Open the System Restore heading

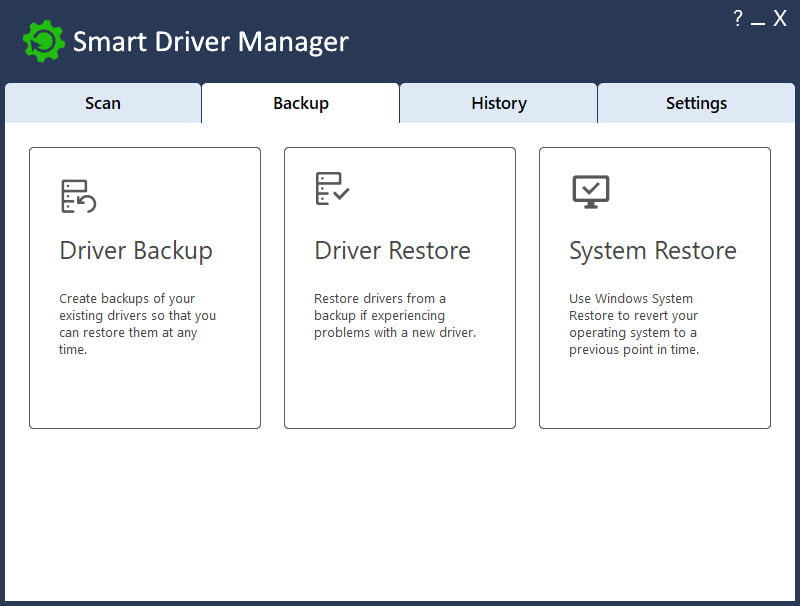[653, 251]
